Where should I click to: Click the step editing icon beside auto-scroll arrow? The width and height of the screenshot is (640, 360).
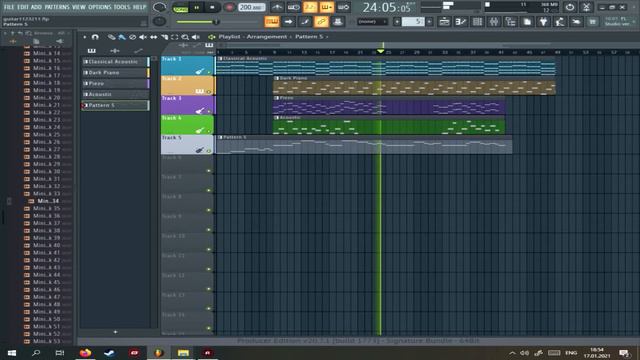click(x=305, y=22)
